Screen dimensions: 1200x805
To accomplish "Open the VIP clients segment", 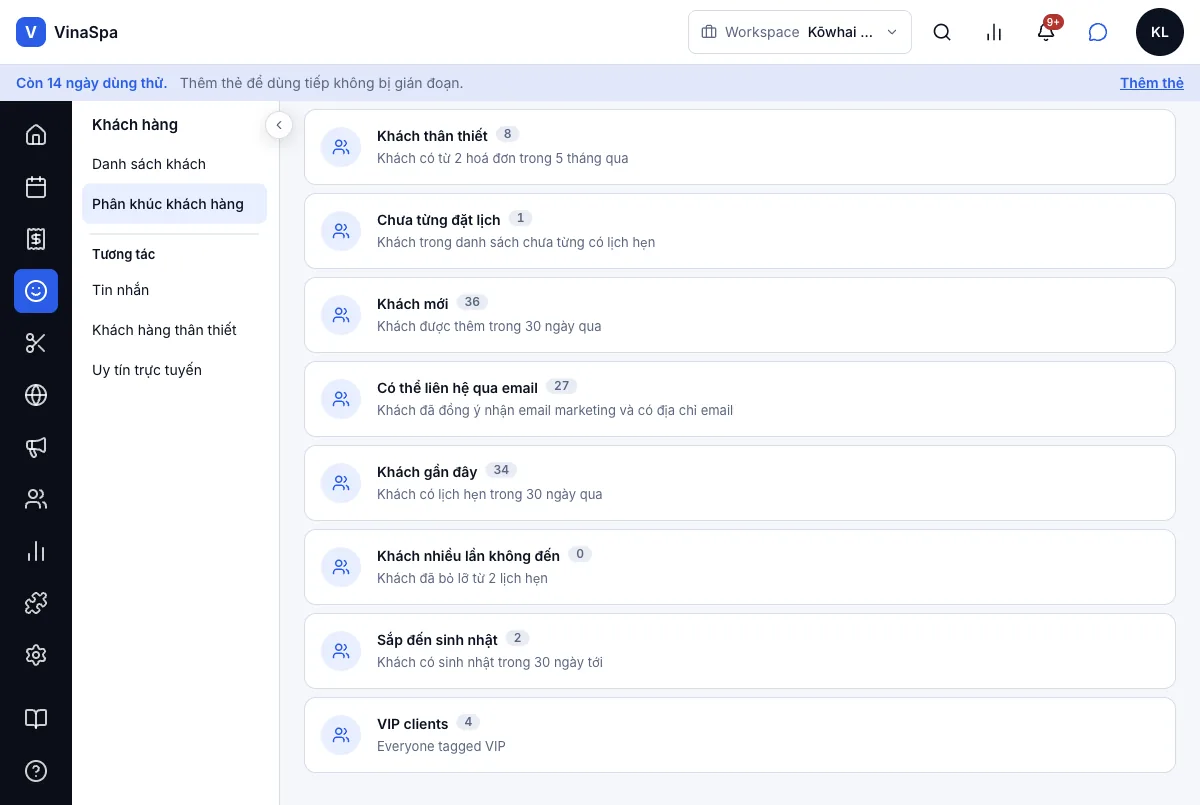I will pos(740,735).
